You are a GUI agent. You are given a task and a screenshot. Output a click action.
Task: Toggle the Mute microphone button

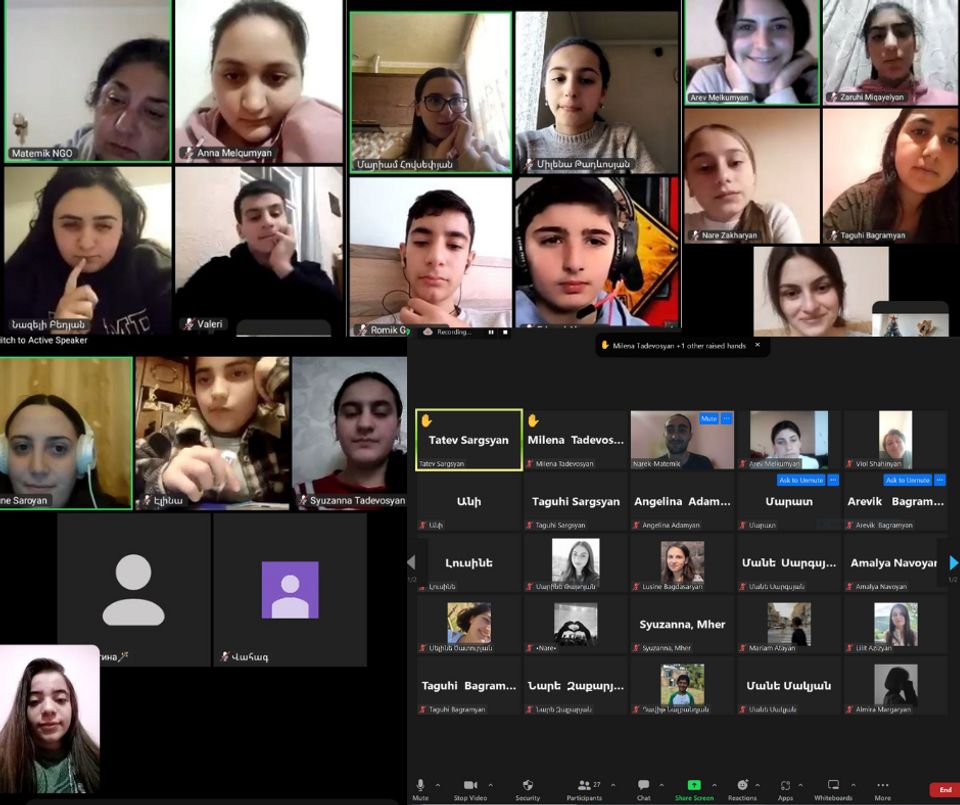[x=420, y=786]
